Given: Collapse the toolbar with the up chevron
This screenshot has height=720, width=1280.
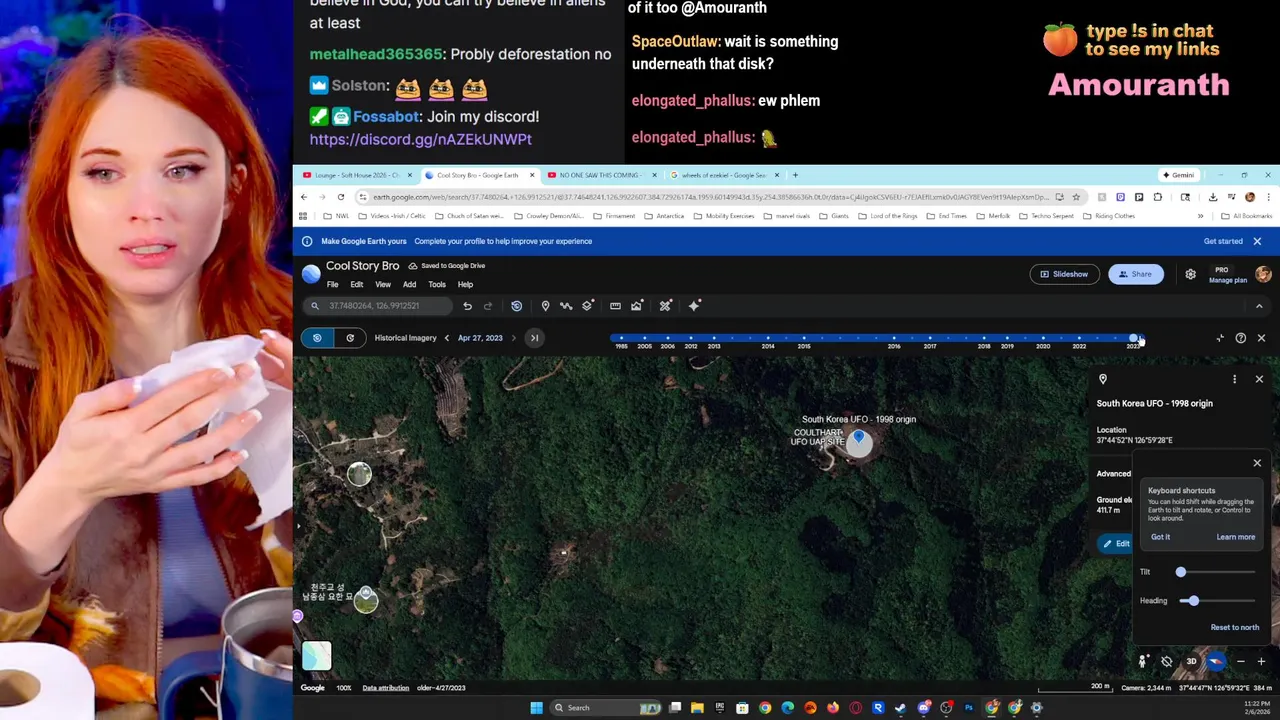Looking at the screenshot, I should click(1259, 306).
